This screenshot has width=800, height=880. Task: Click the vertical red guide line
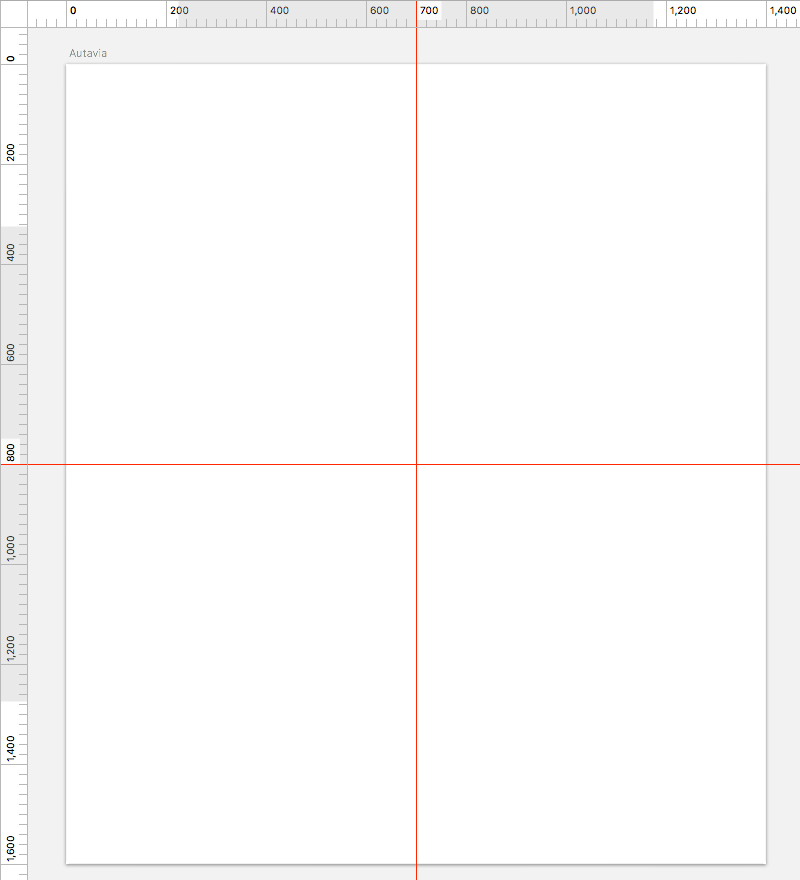click(417, 224)
